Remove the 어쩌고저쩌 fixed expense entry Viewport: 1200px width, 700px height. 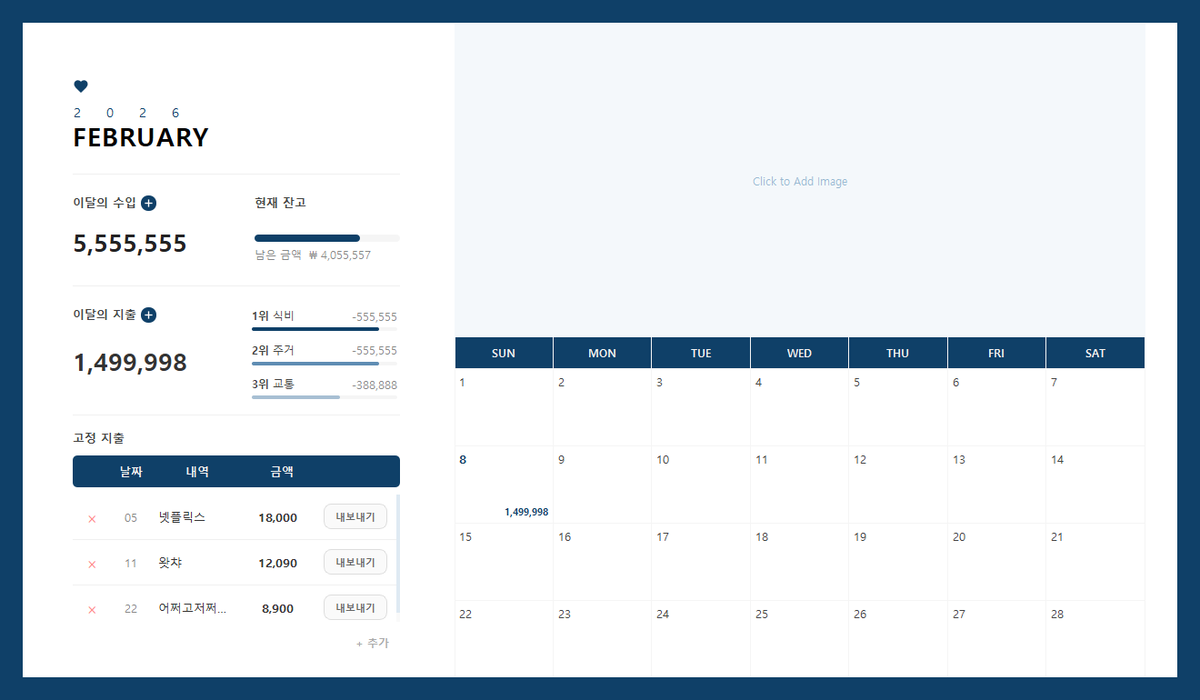point(92,609)
